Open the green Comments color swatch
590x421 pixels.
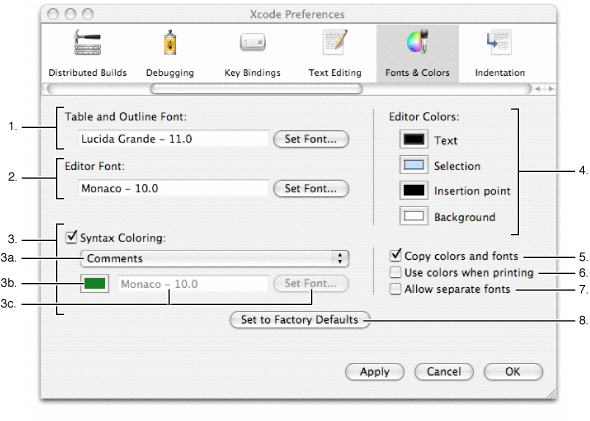click(x=94, y=284)
